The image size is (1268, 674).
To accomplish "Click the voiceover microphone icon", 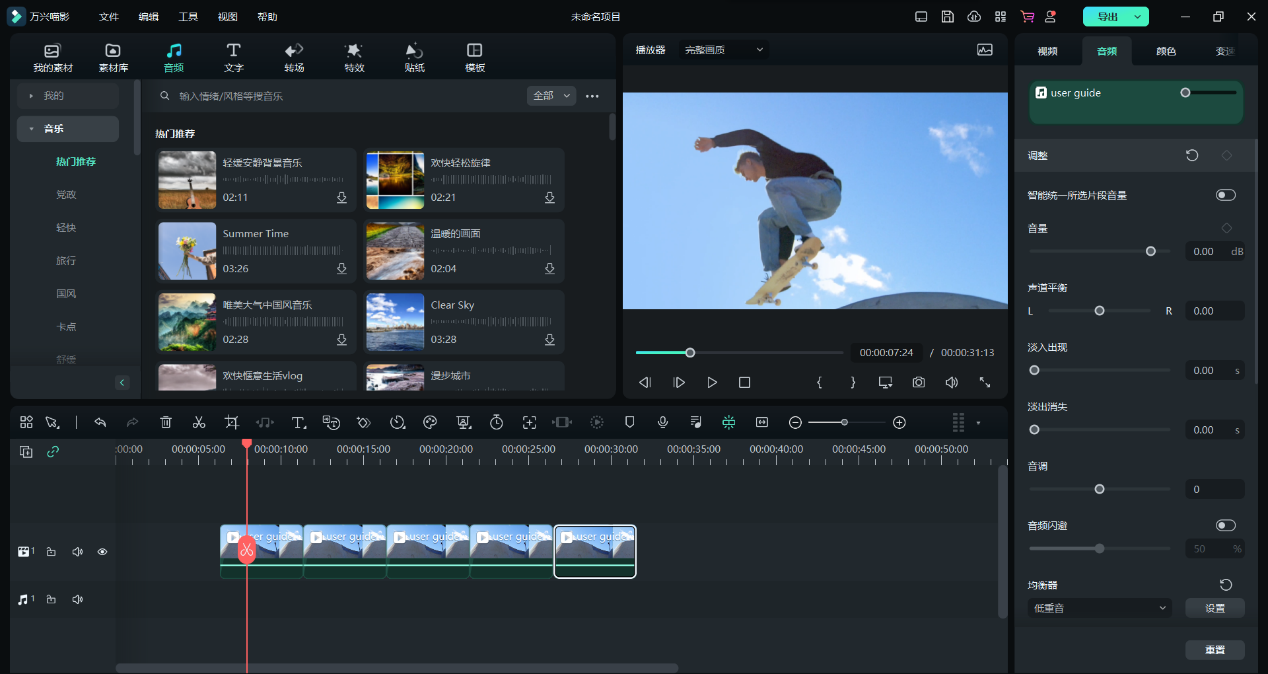I will pos(662,423).
